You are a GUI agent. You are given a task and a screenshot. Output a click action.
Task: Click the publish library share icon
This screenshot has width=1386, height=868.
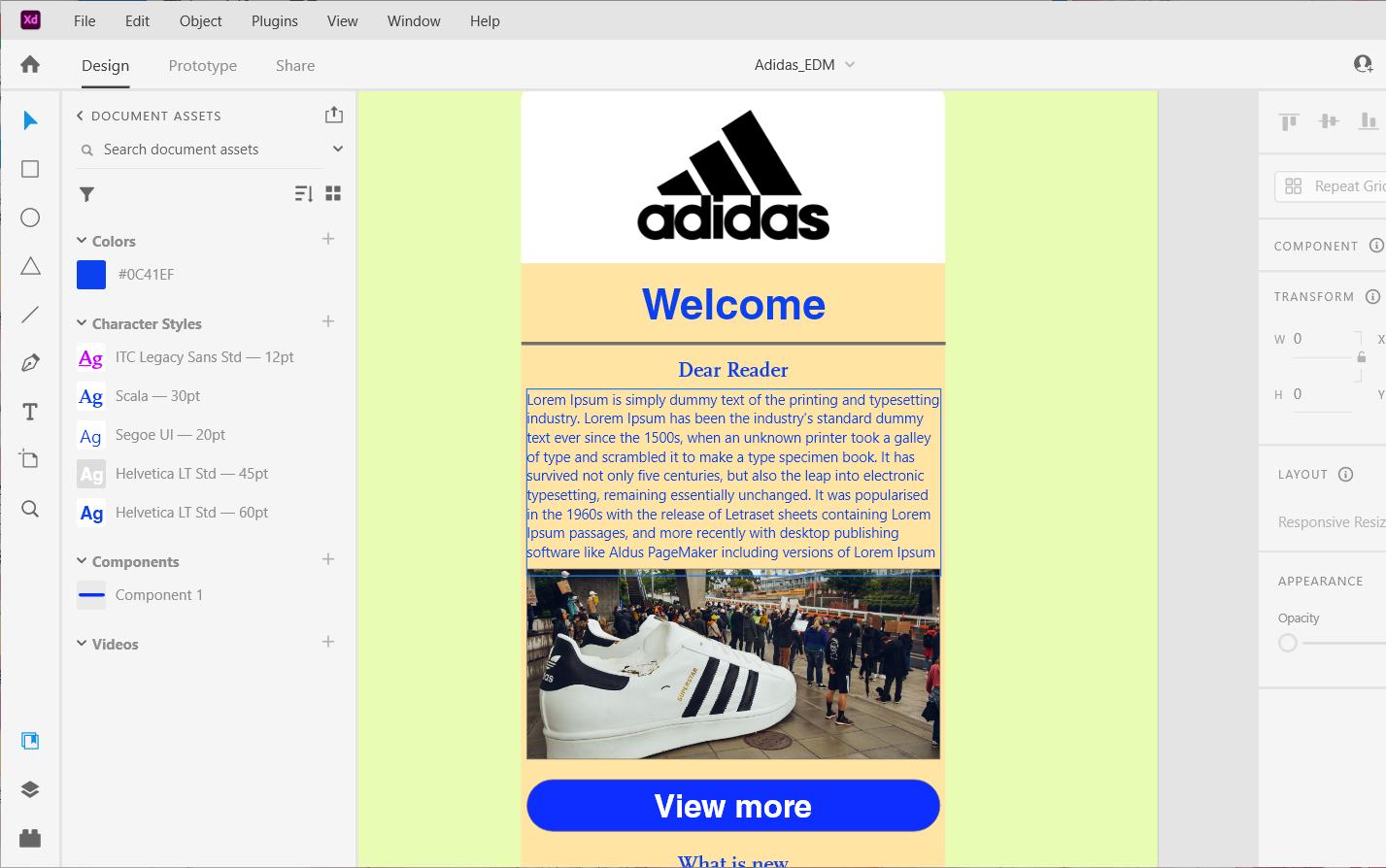(x=334, y=115)
